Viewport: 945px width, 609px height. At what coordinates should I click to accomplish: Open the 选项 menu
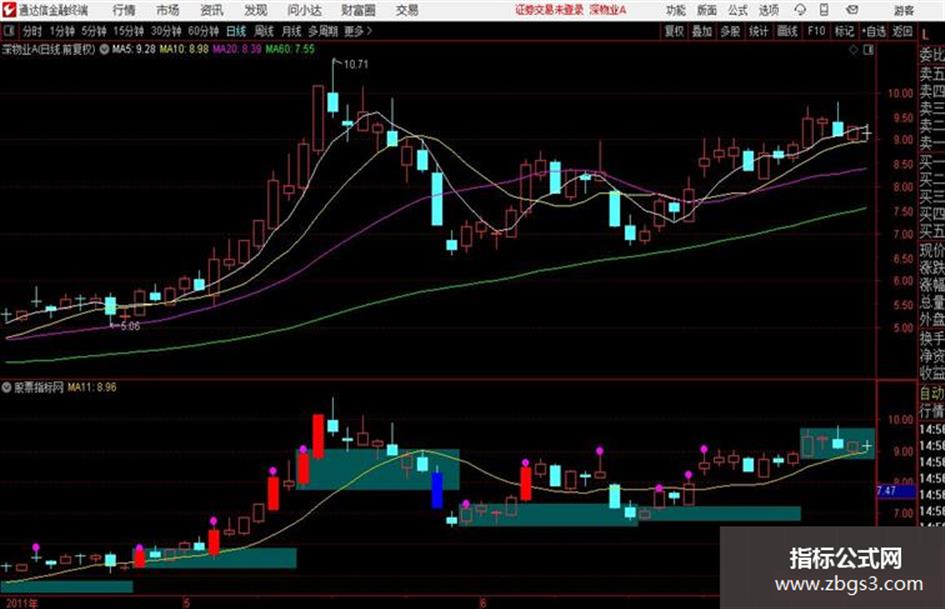click(x=768, y=10)
